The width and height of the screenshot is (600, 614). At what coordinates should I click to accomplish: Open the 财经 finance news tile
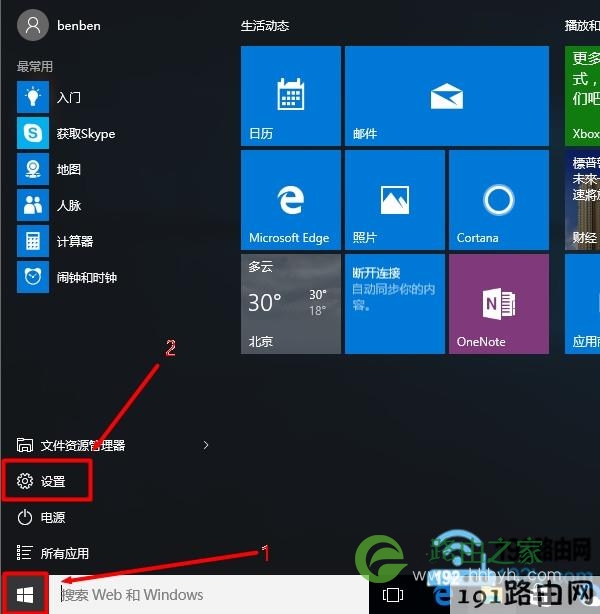tap(582, 200)
